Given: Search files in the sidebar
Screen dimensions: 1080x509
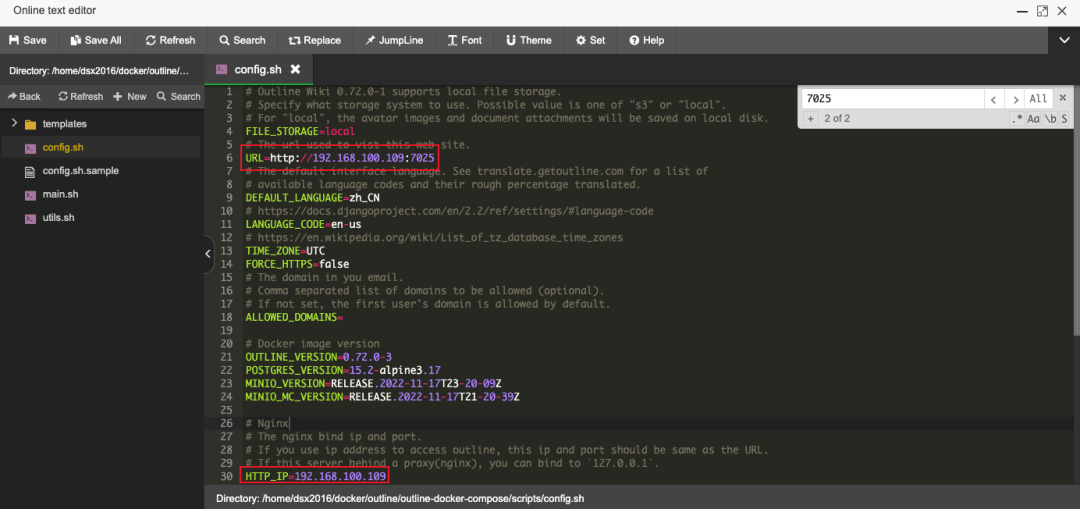Looking at the screenshot, I should 178,96.
